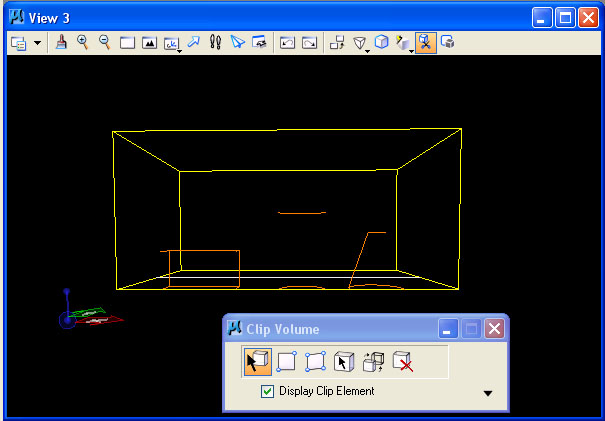605x421 pixels.
Task: Go to View Previous
Action: [x=287, y=42]
